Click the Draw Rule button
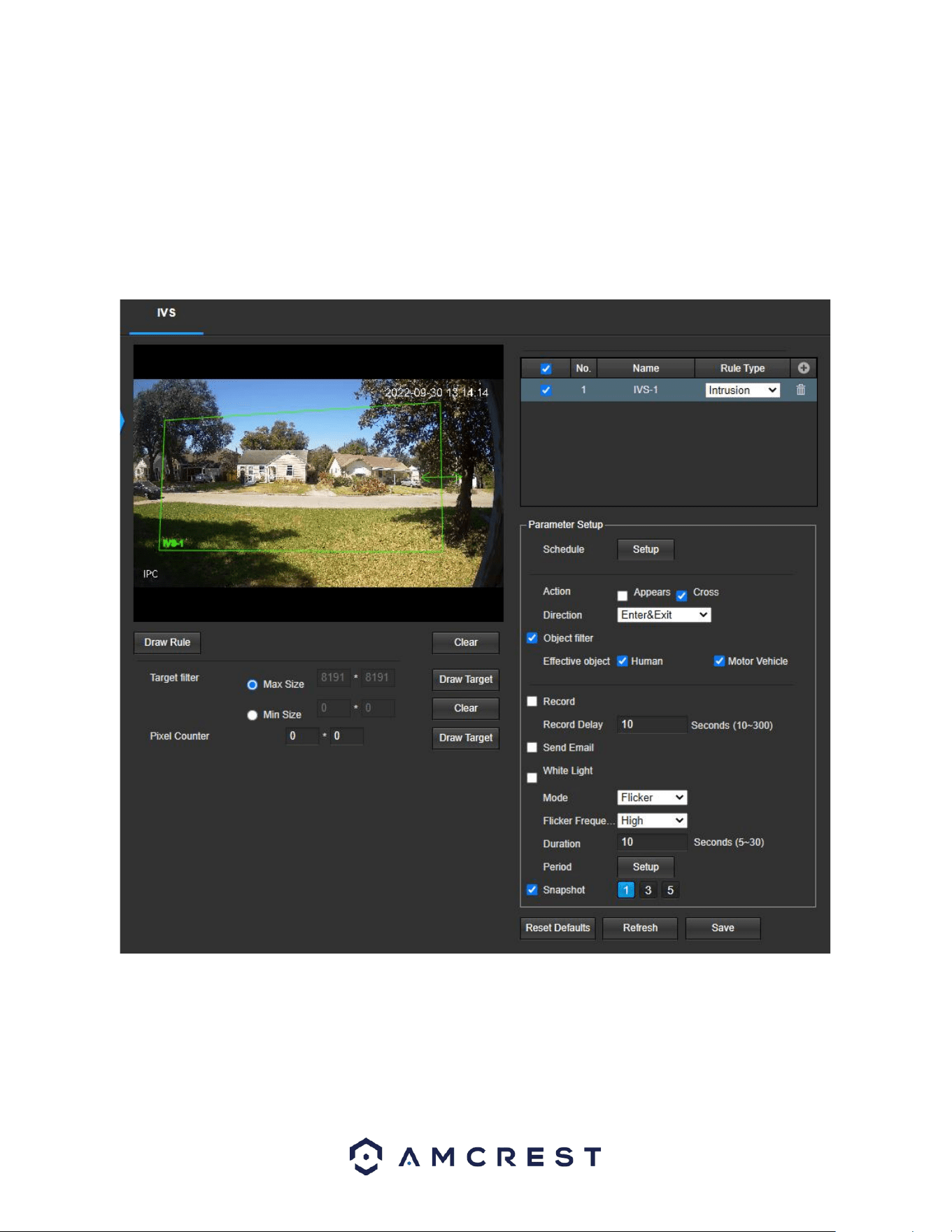Viewport: 952px width, 1232px height. tap(167, 642)
